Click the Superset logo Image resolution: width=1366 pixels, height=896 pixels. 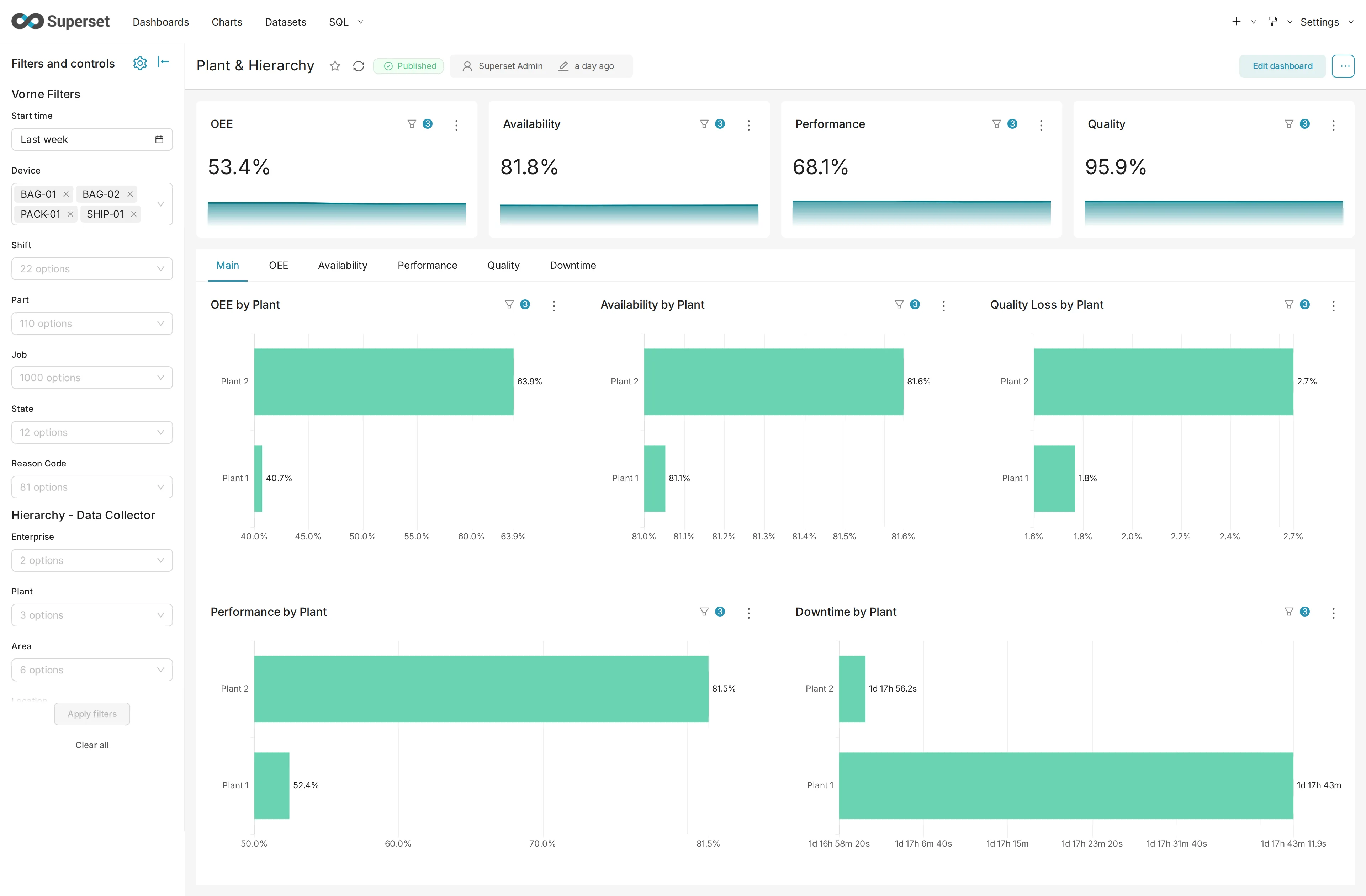click(x=60, y=21)
